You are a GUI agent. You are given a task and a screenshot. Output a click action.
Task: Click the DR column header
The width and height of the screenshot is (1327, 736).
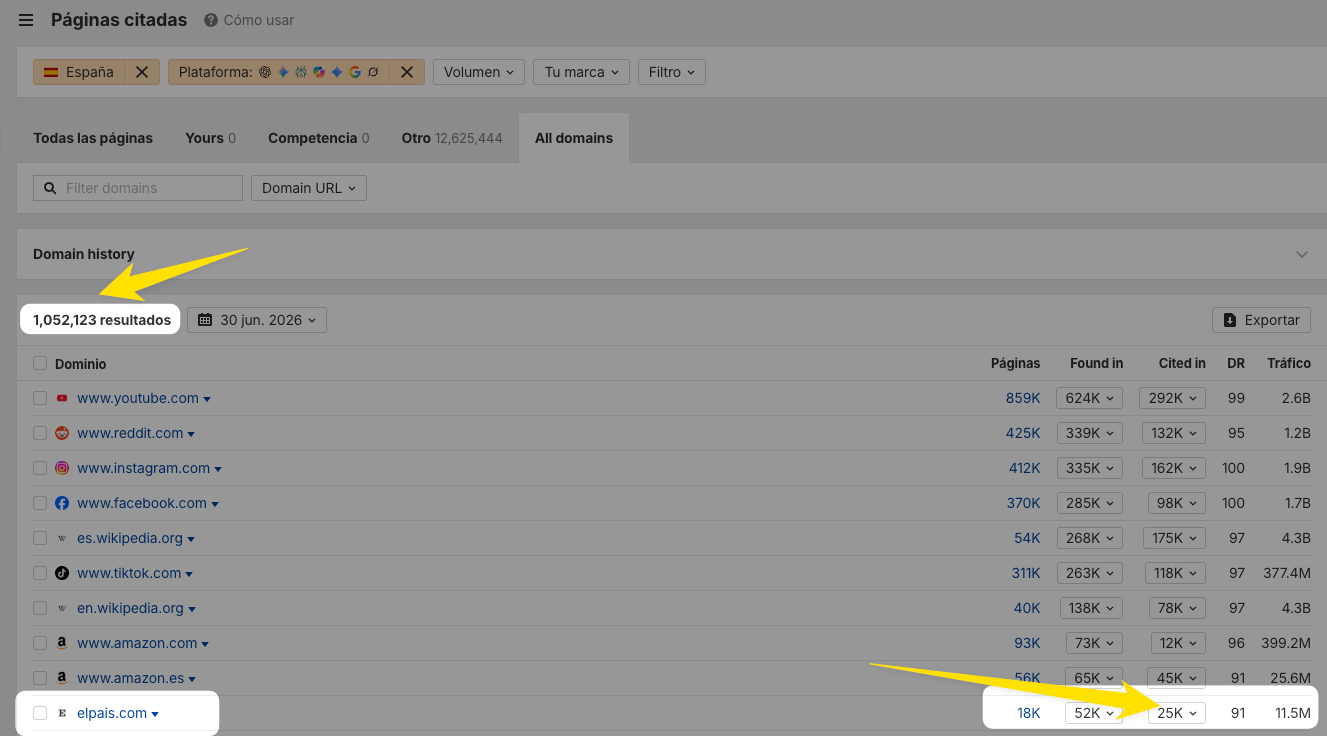tap(1236, 363)
